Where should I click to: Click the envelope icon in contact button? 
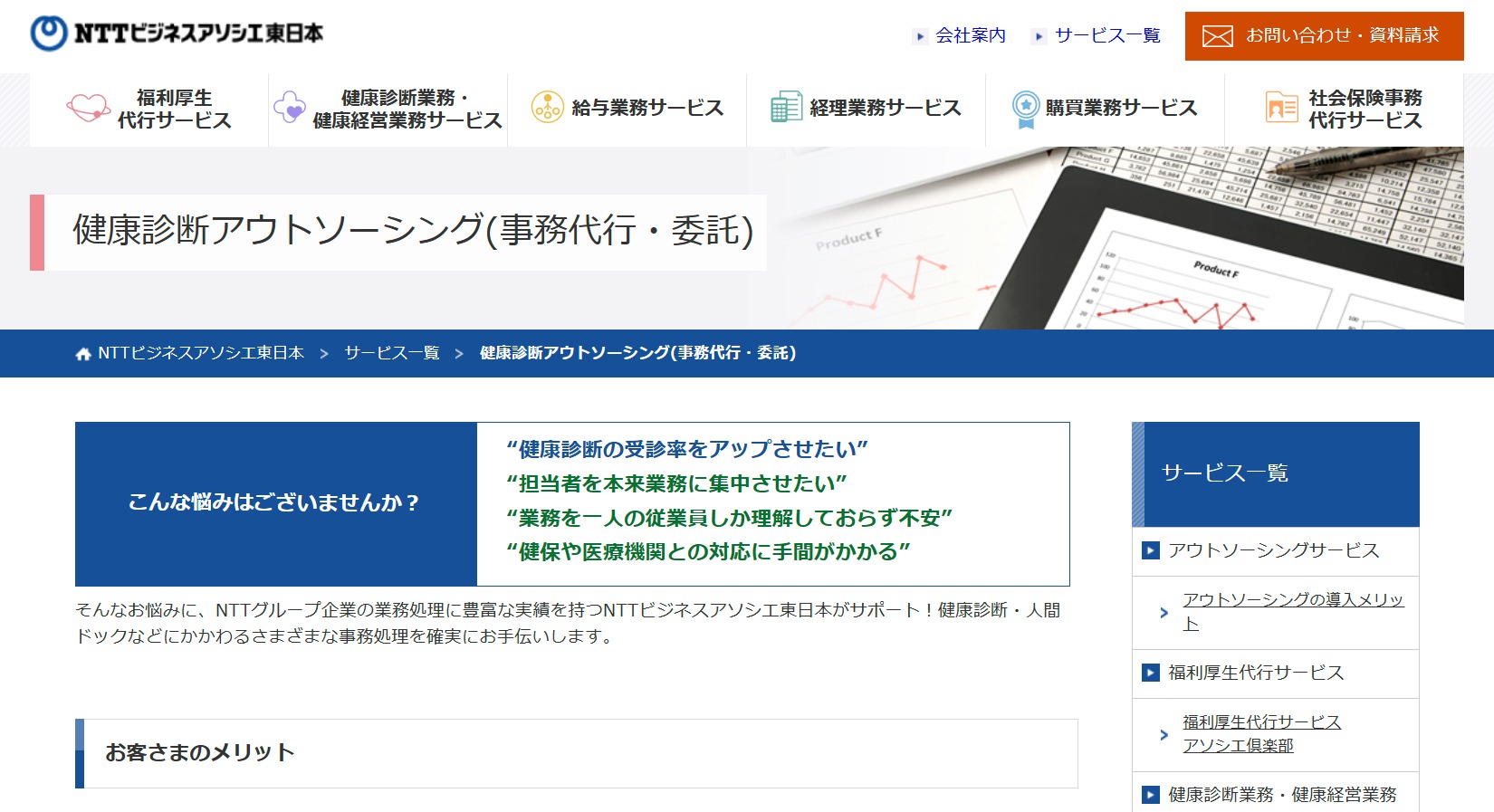pos(1217,36)
